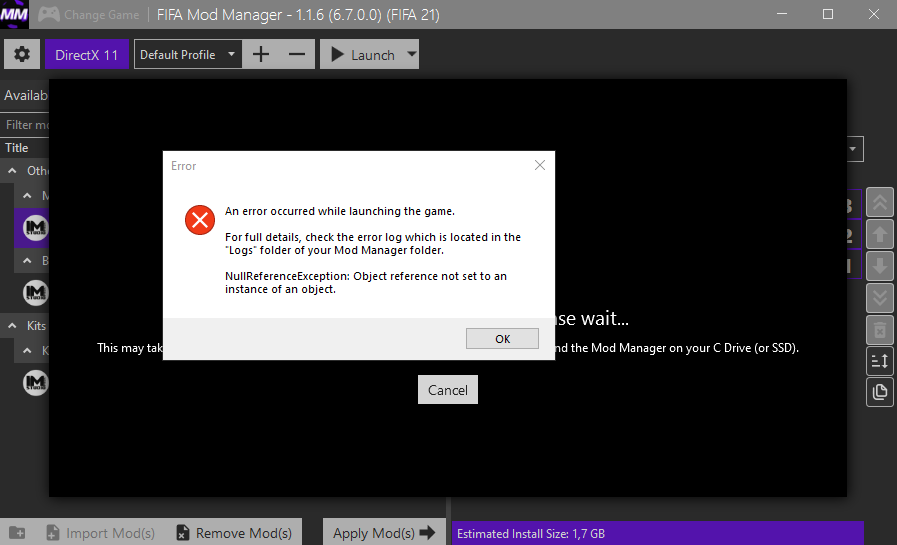
Task: Open the Default Profile dropdown
Action: pyautogui.click(x=188, y=54)
